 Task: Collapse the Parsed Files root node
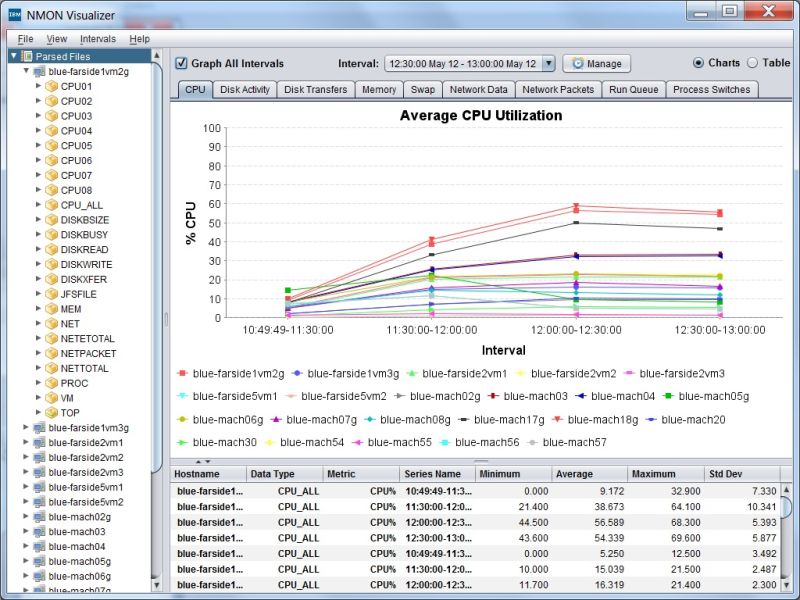(14, 56)
